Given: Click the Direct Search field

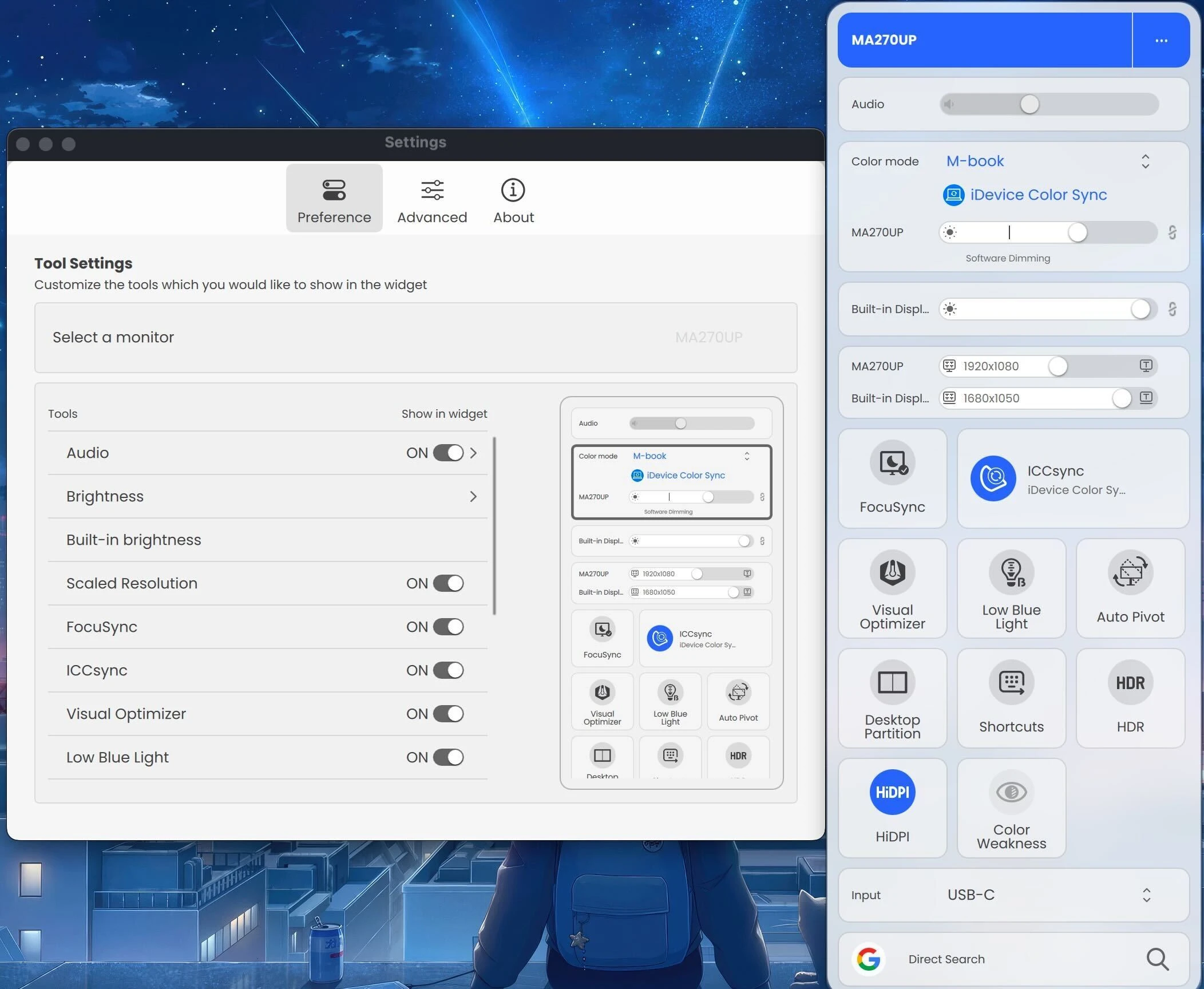Looking at the screenshot, I should click(1013, 959).
